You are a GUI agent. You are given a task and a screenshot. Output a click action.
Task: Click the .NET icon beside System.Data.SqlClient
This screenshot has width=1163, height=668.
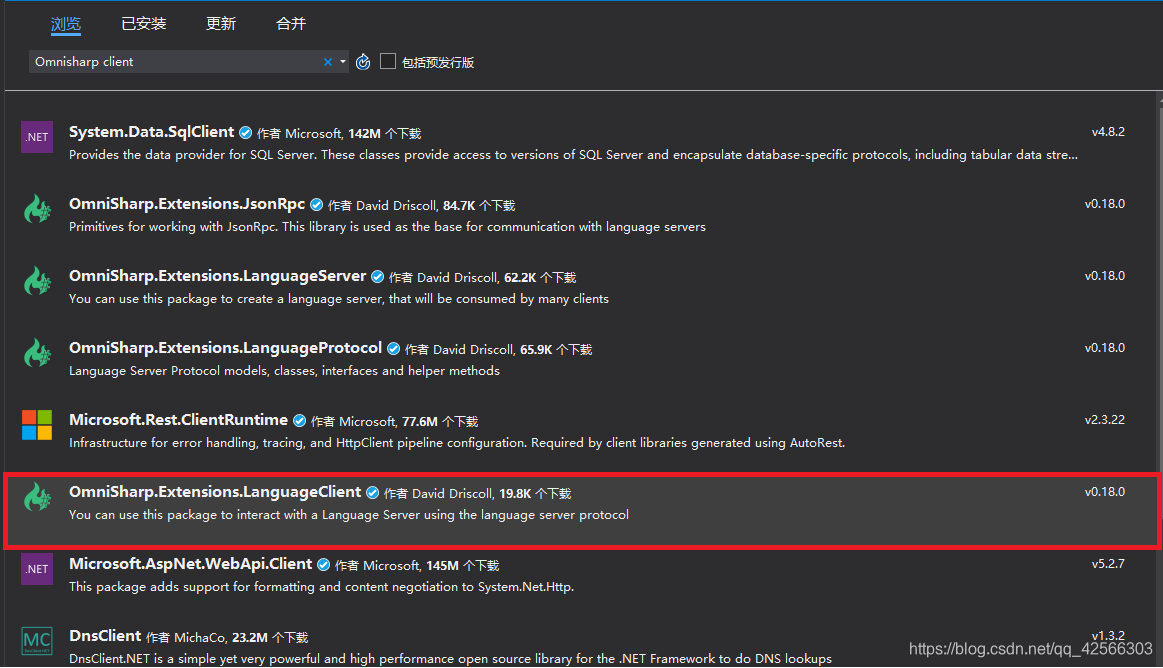(36, 137)
